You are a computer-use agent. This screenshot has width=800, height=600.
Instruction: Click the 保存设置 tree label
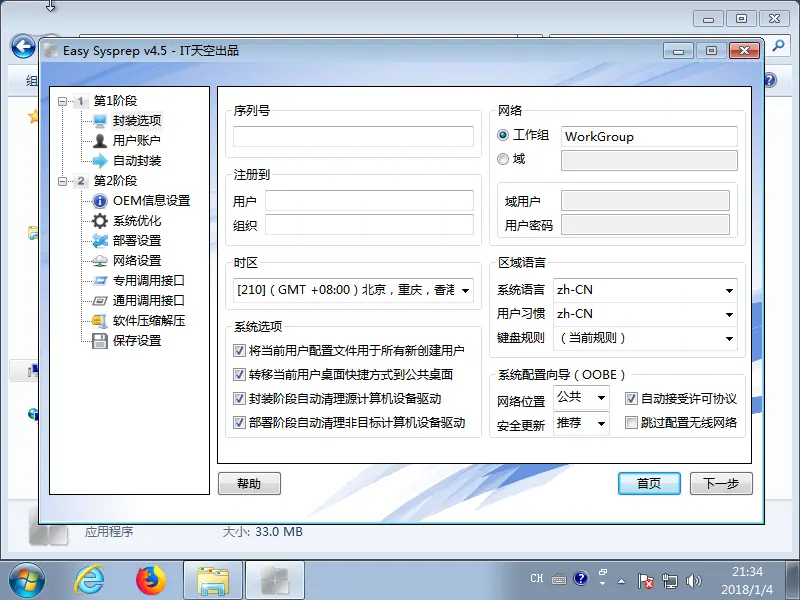137,341
